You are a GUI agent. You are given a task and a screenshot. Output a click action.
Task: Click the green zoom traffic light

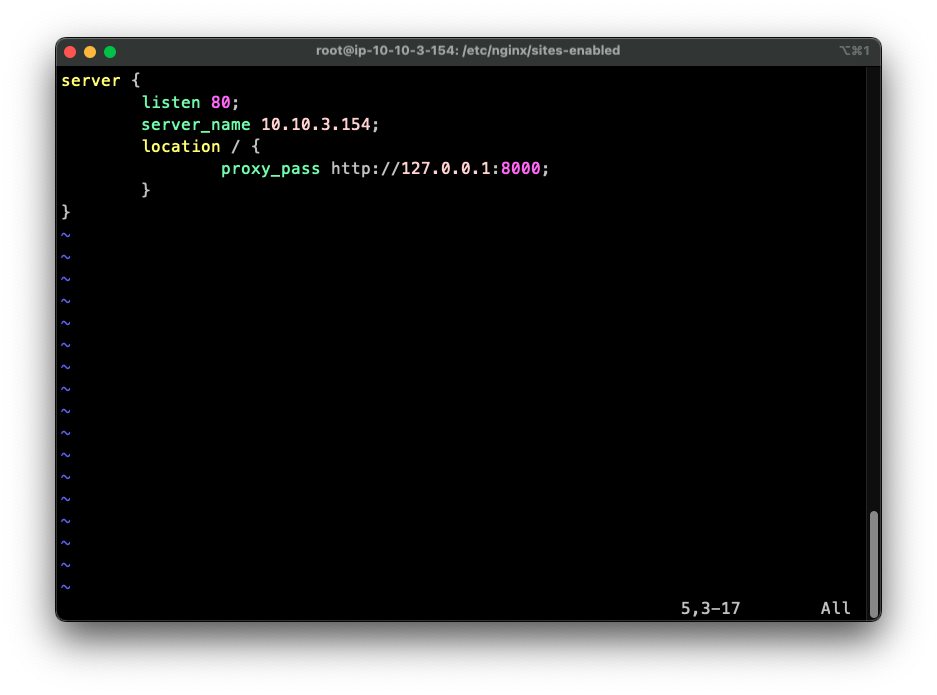(x=109, y=50)
